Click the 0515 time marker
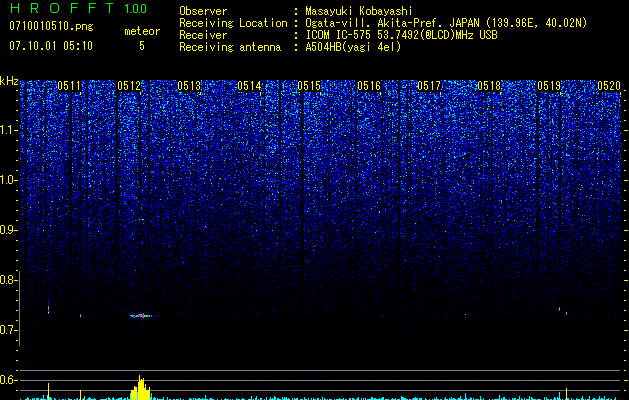 tap(309, 86)
